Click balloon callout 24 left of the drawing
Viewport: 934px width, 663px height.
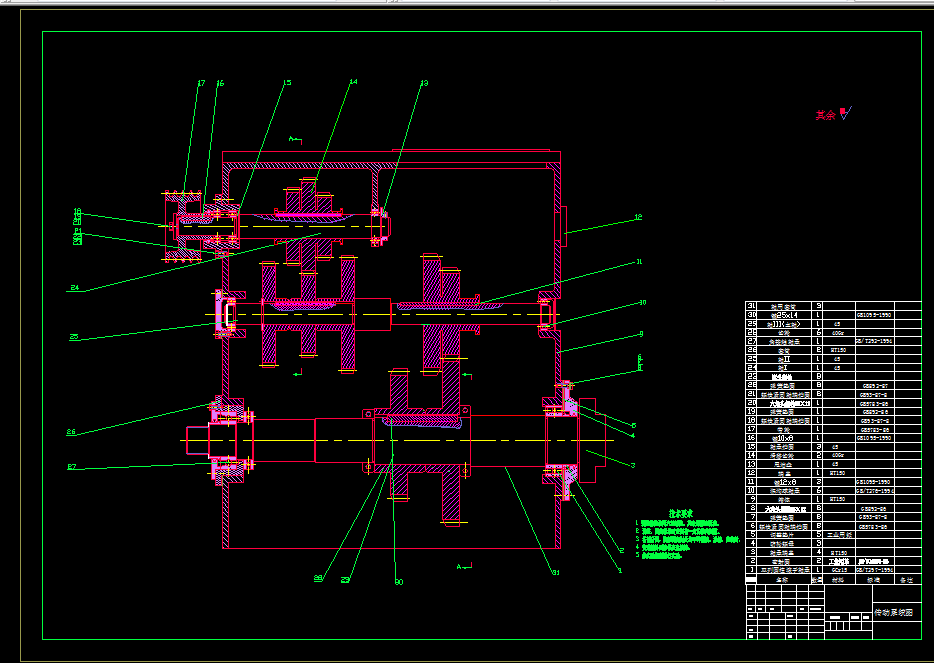point(74,288)
